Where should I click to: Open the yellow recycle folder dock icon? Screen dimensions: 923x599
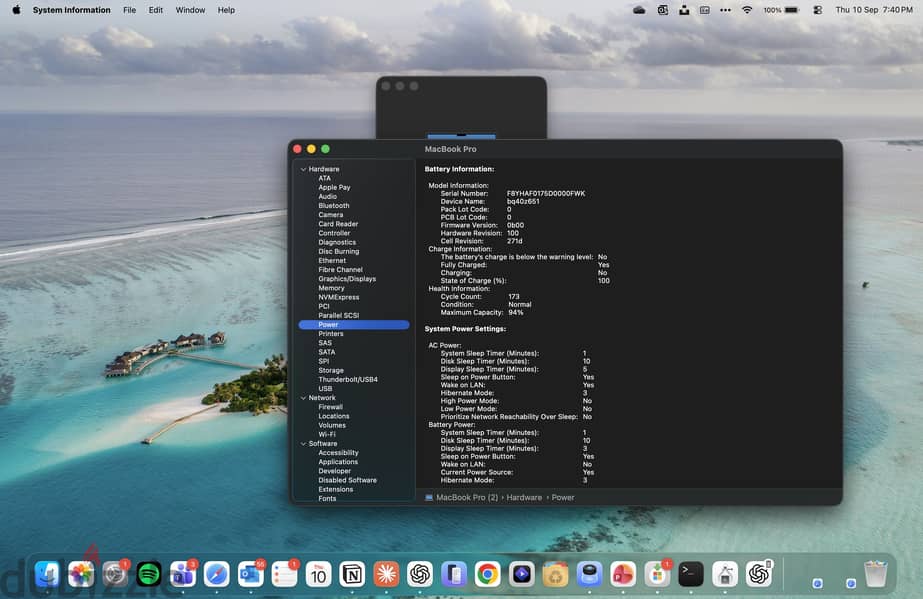point(555,574)
